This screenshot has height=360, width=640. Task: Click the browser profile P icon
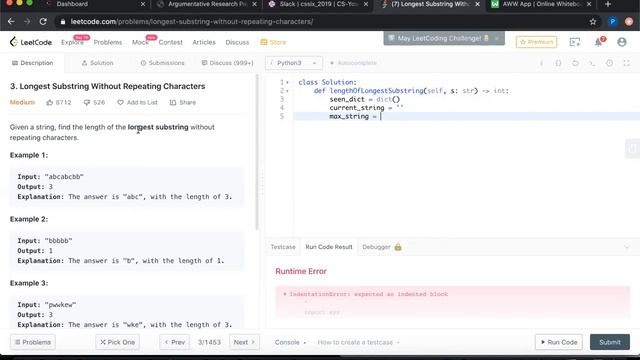[613, 22]
